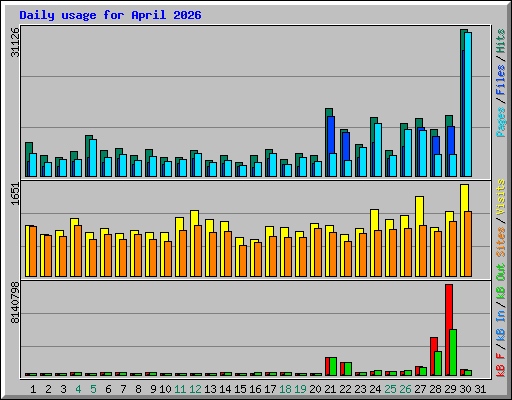The width and height of the screenshot is (512, 400).
Task: Click day 24 on the x-axis
Action: click(375, 389)
